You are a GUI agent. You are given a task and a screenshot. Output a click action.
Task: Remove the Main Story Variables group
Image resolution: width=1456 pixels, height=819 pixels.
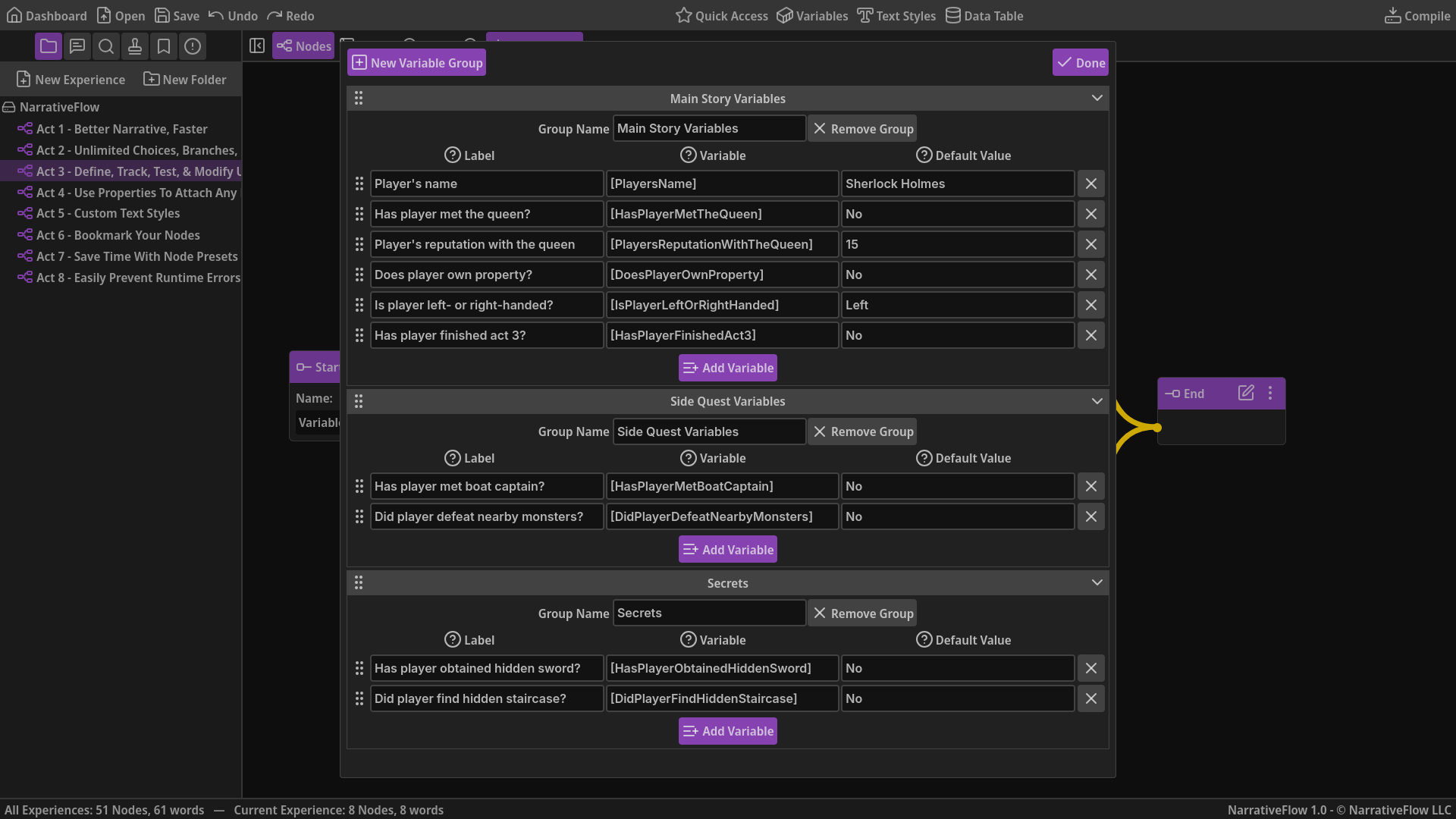coord(862,128)
